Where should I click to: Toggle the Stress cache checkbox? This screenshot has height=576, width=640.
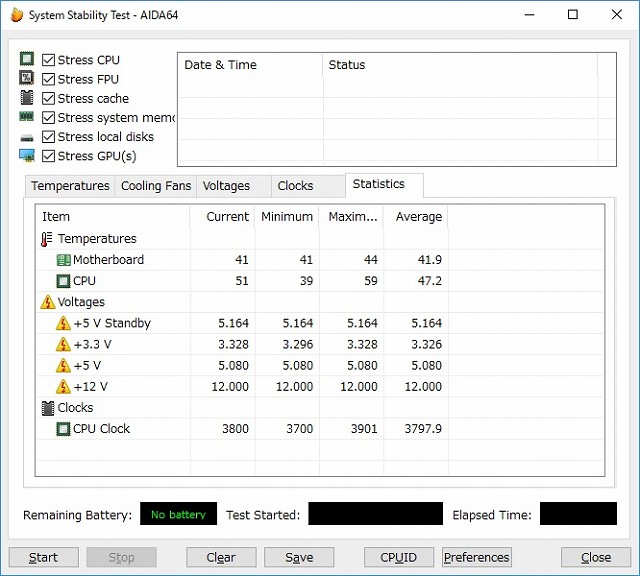48,98
